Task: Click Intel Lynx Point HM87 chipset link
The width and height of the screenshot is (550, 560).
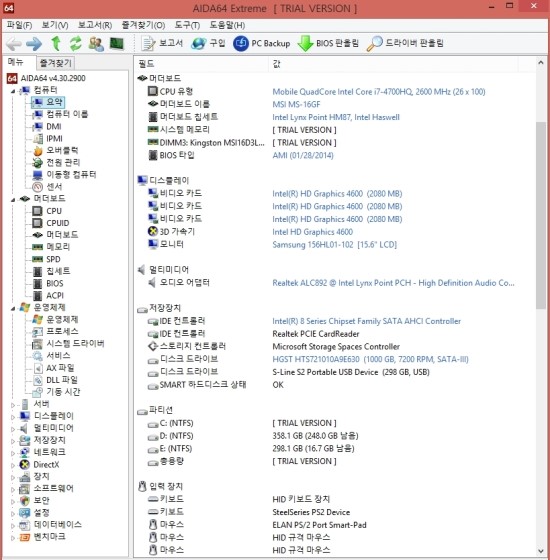Action: point(336,117)
